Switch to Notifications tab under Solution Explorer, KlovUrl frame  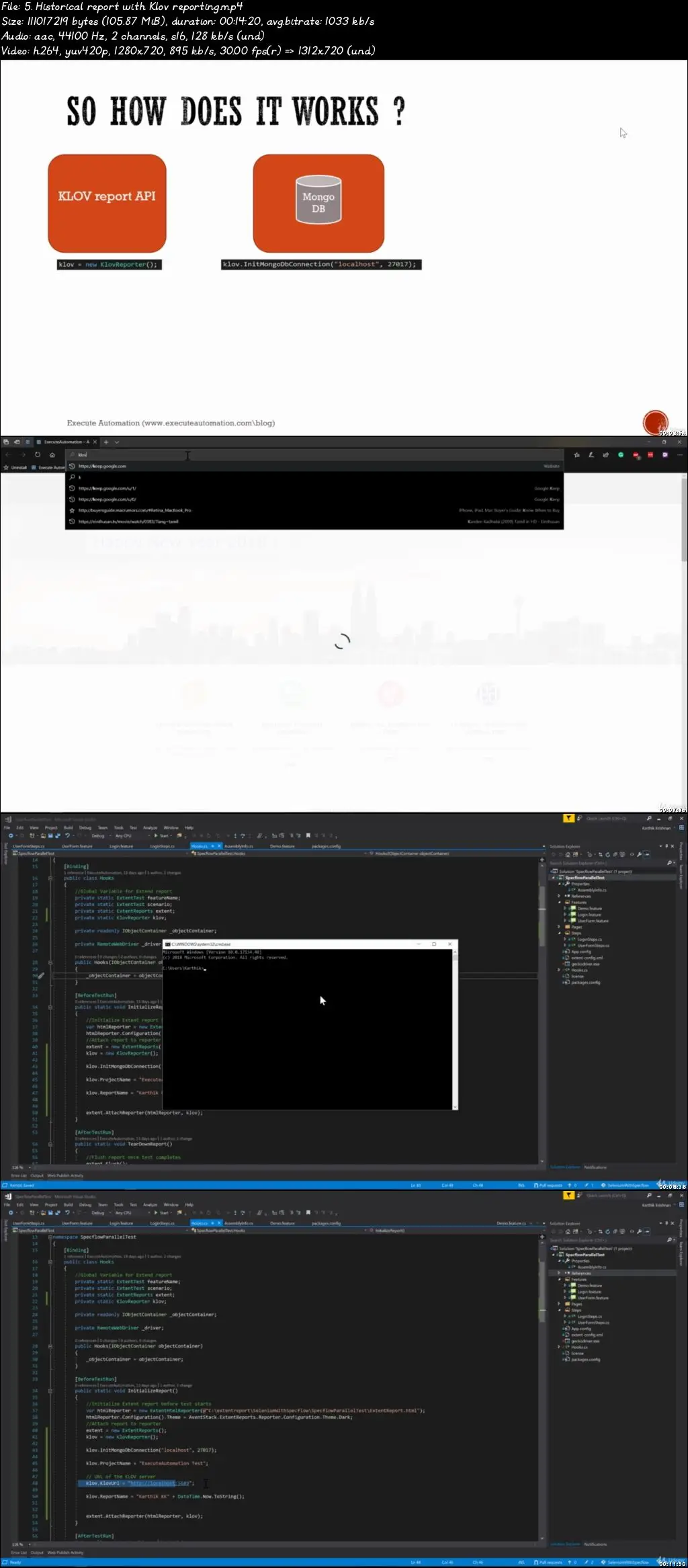point(595,1544)
